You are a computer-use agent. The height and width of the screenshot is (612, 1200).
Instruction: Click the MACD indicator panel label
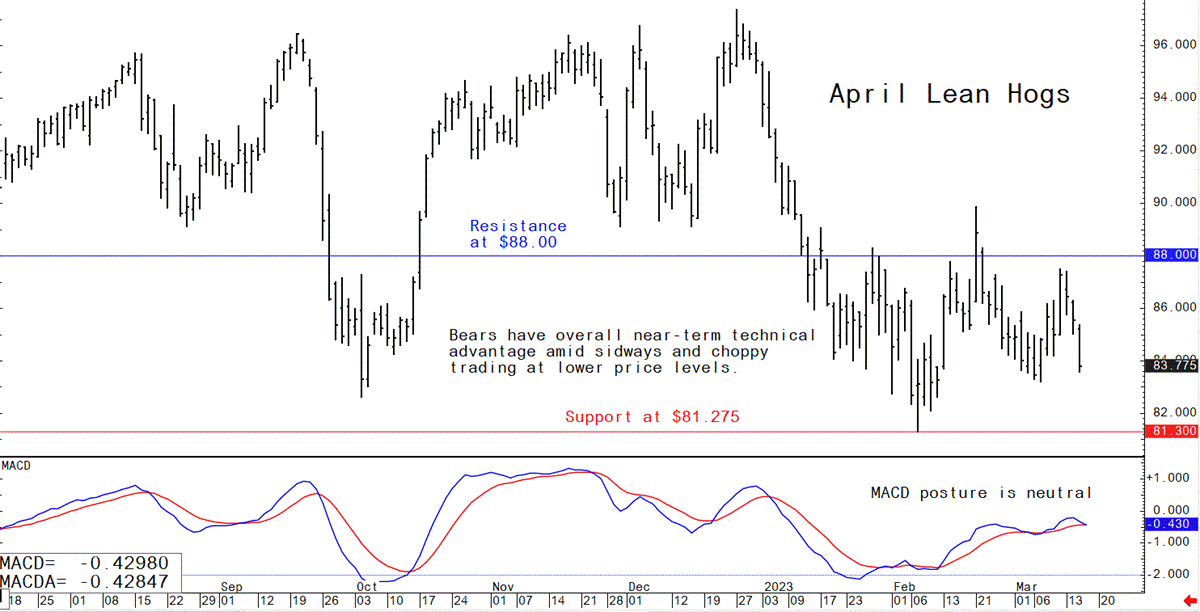(x=17, y=466)
